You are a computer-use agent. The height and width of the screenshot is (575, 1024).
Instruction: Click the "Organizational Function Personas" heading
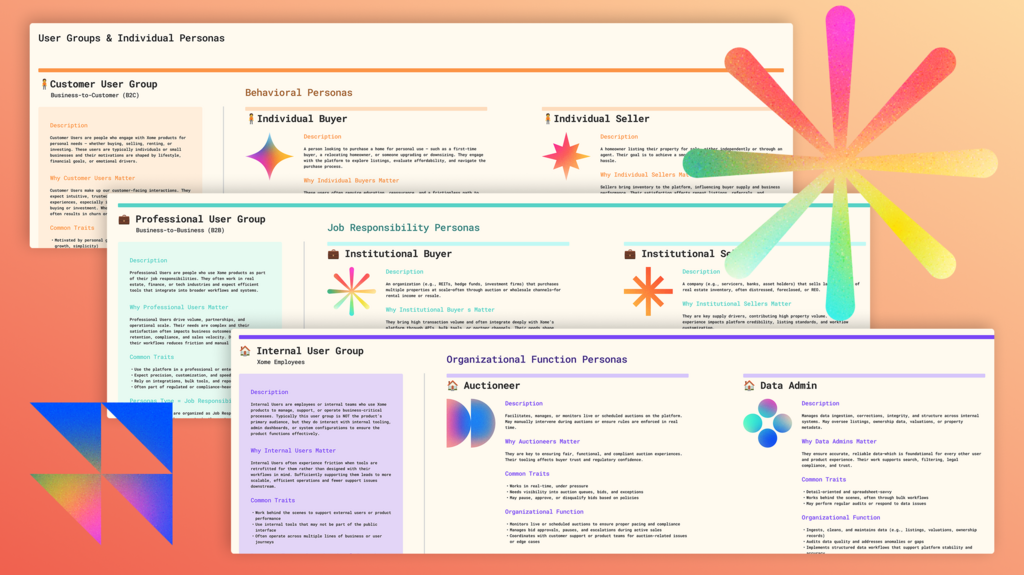536,359
